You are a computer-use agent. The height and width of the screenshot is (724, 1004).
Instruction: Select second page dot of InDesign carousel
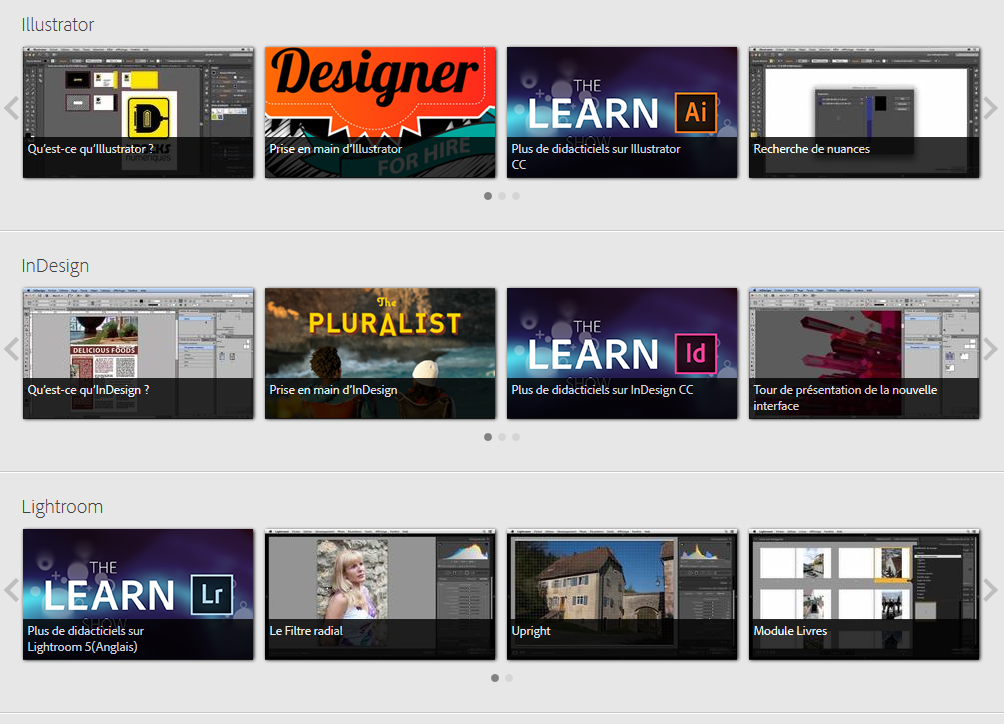pos(502,437)
